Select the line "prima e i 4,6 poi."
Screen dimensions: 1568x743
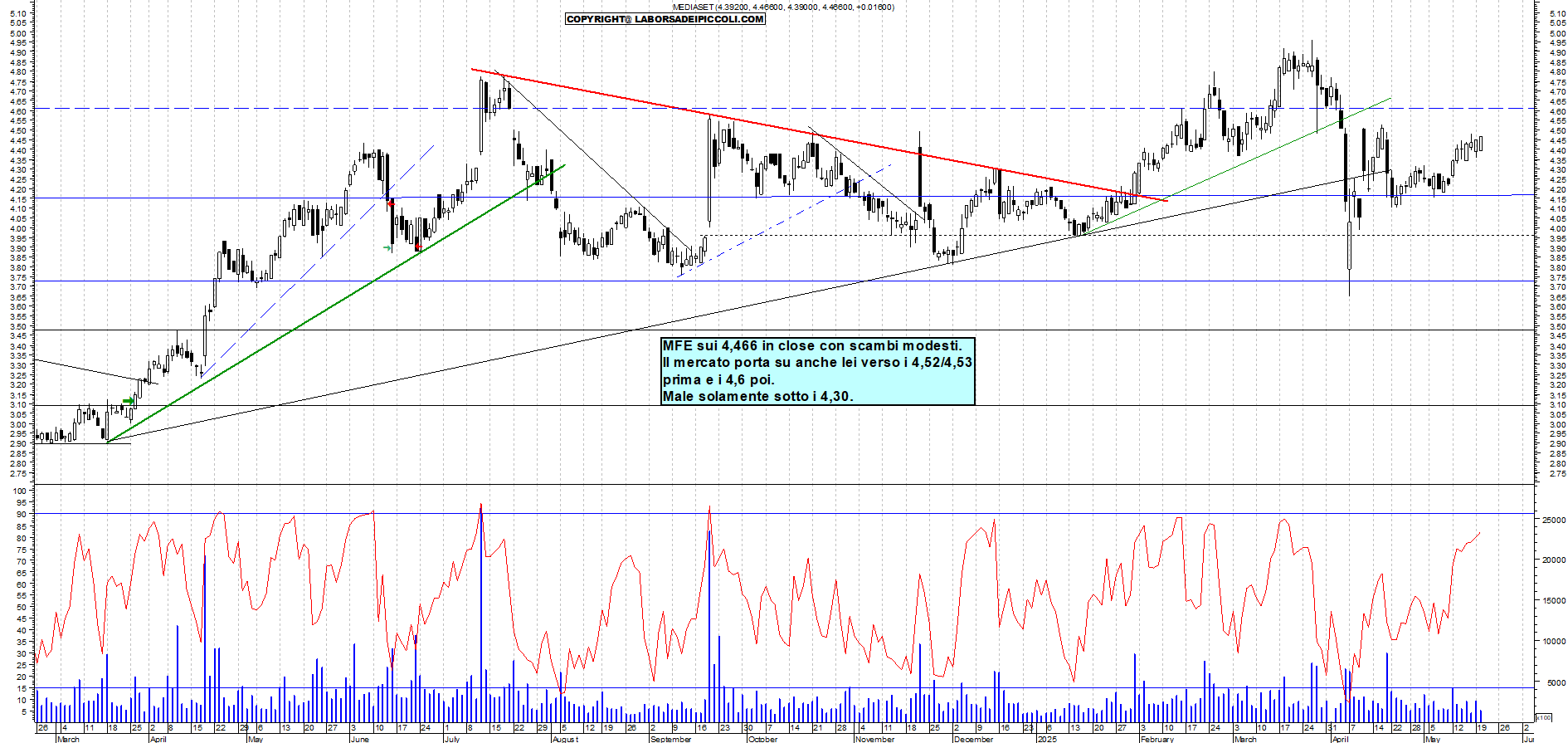(718, 379)
